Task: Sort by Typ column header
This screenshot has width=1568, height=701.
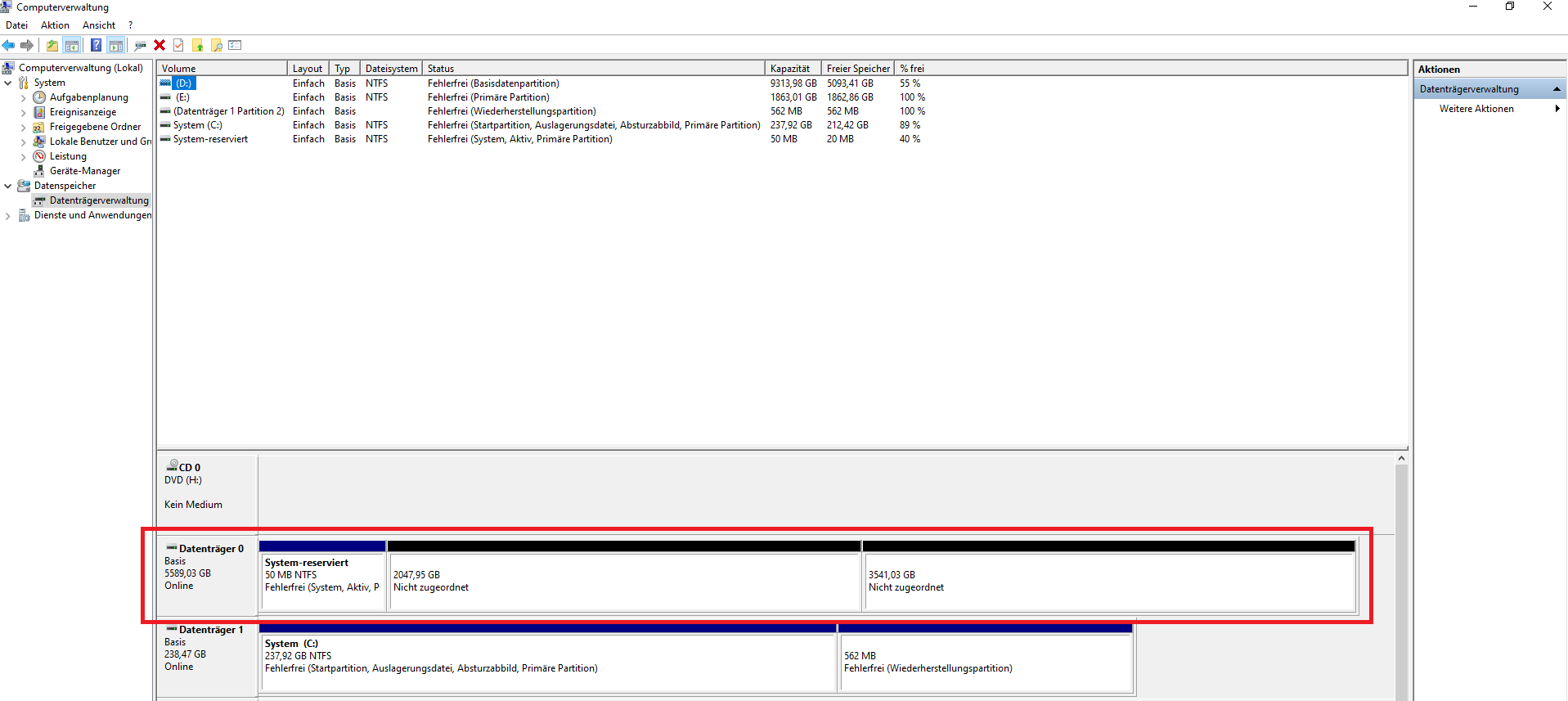Action: 344,69
